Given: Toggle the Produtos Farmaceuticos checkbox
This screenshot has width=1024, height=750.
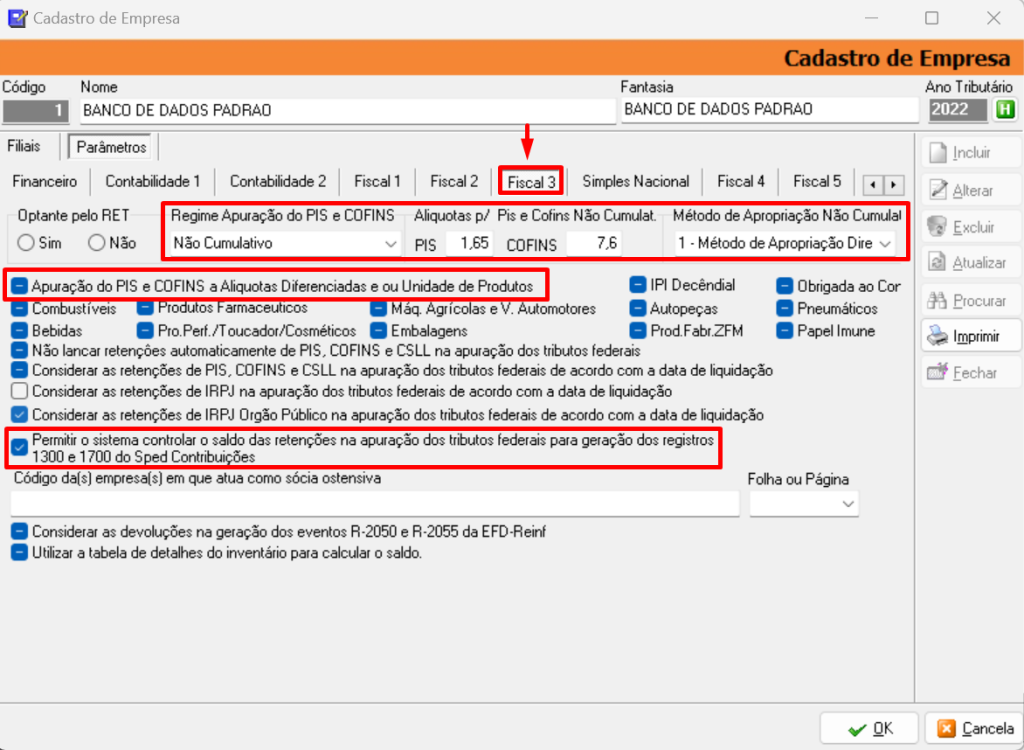Looking at the screenshot, I should pos(146,307).
